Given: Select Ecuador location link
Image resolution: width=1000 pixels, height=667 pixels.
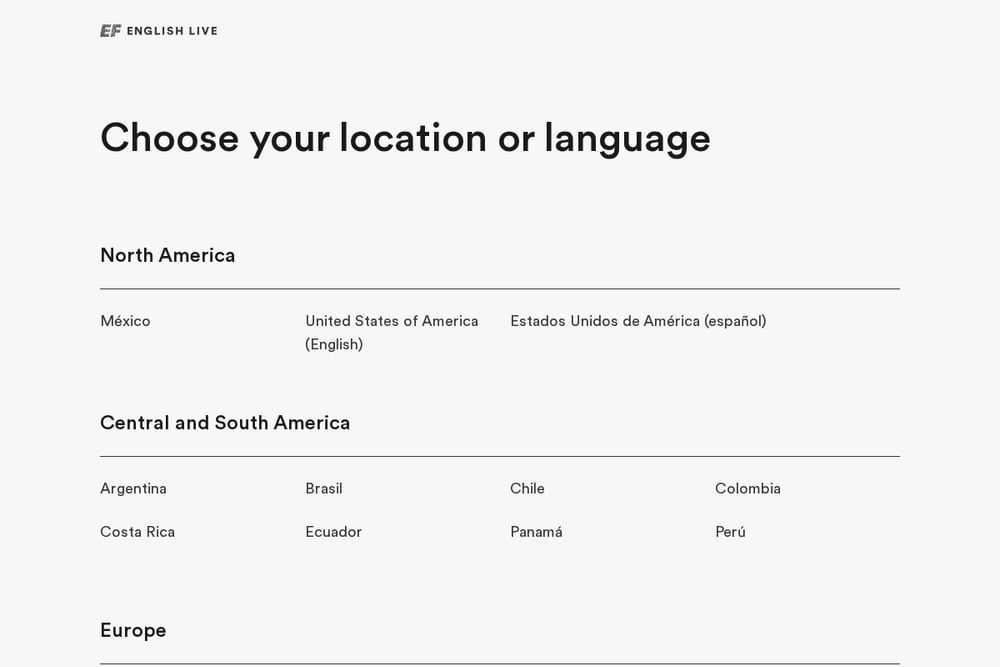Looking at the screenshot, I should (333, 532).
